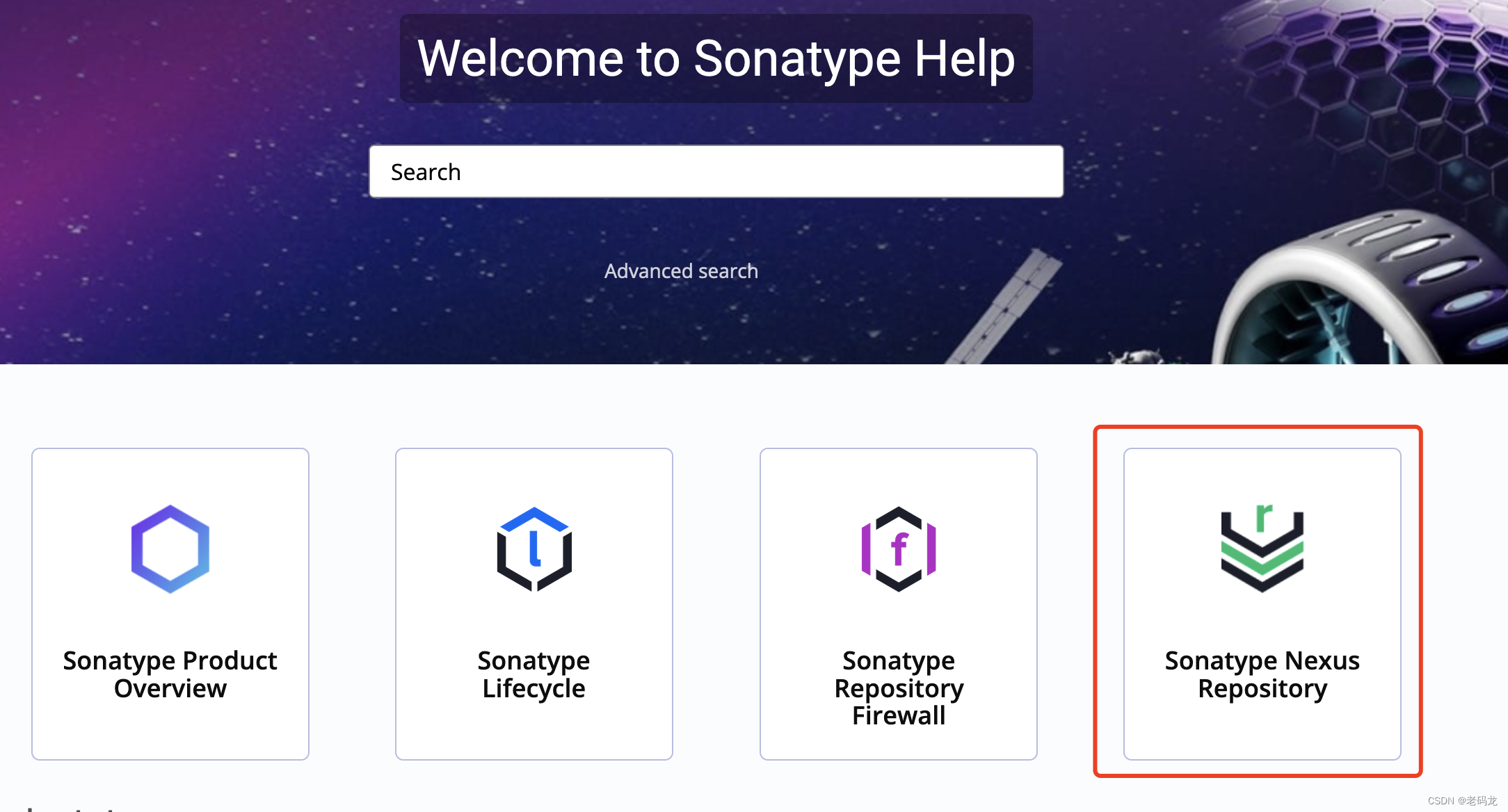Open the Advanced search link
The image size is (1508, 812).
pos(681,271)
